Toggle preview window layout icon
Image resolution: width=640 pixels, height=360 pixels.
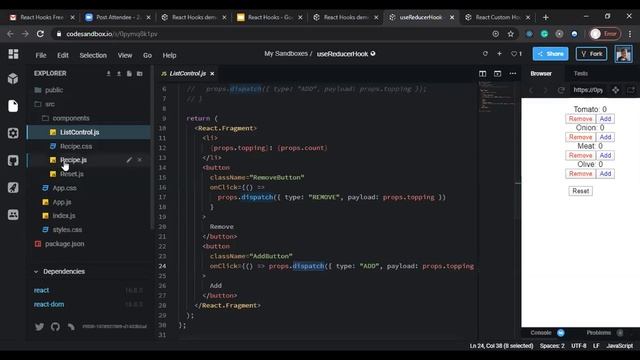[497, 73]
